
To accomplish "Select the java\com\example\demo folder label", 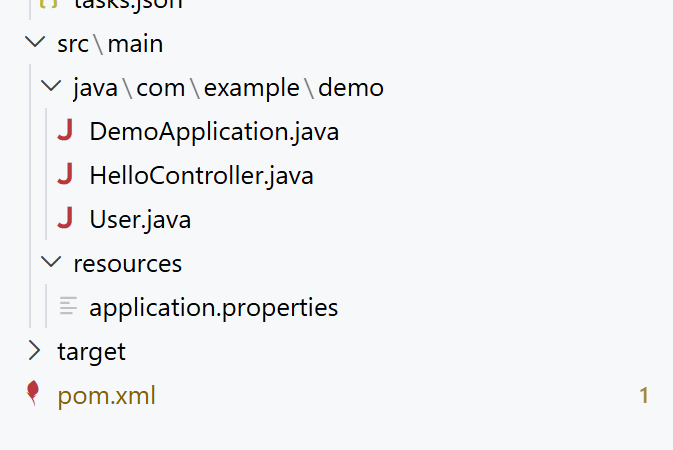I will coord(228,88).
